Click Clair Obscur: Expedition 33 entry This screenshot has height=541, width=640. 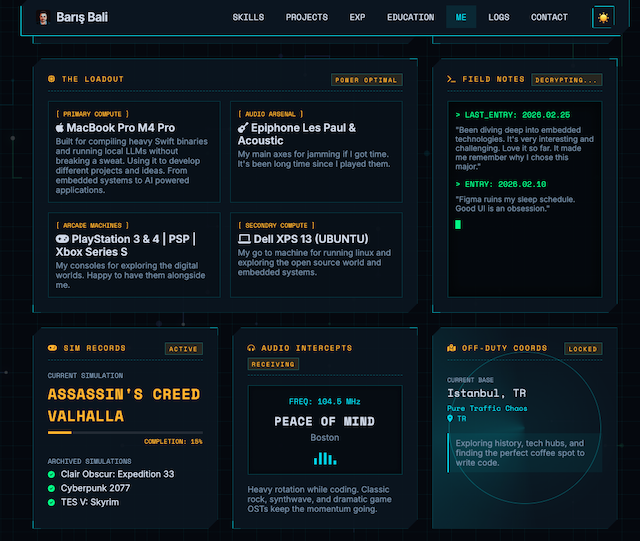tap(118, 474)
